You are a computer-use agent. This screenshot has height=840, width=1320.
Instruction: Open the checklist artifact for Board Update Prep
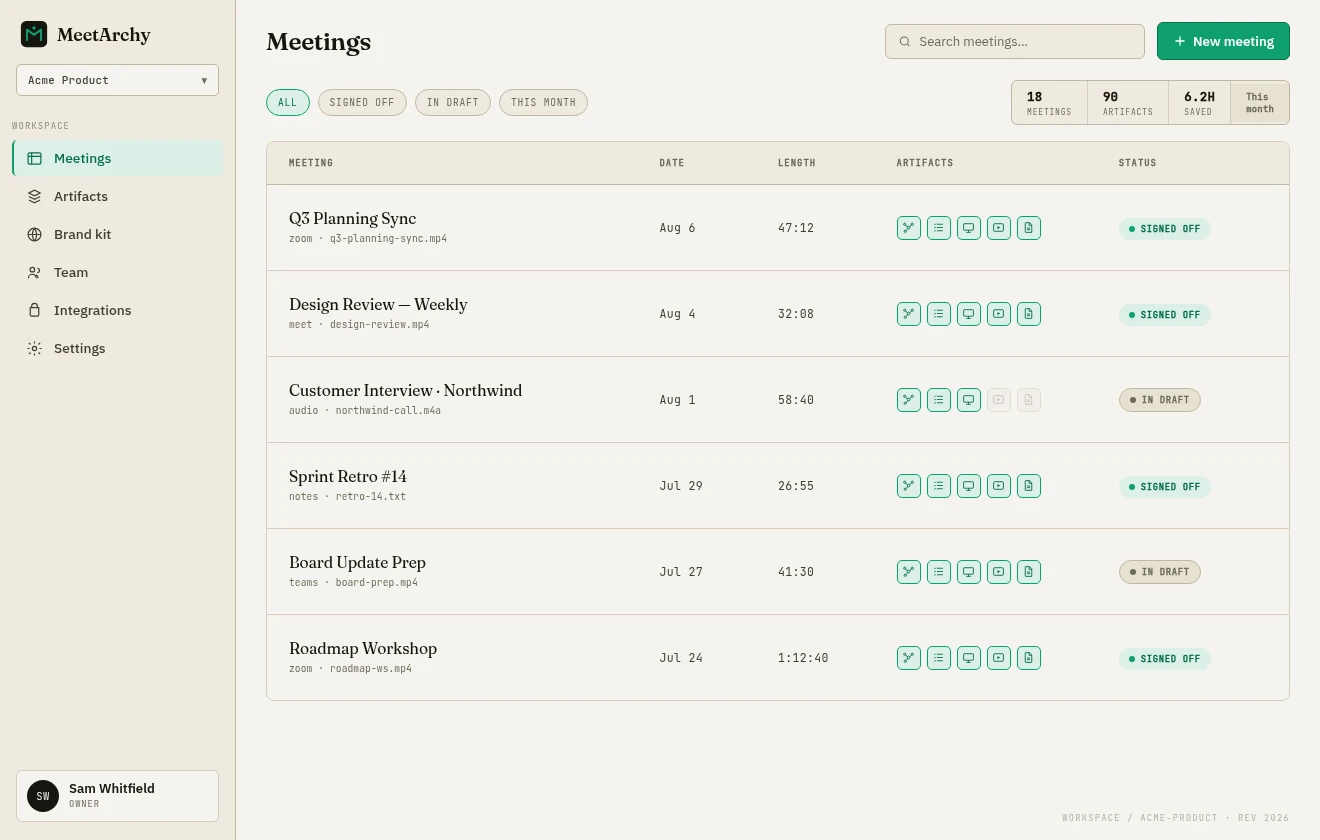939,572
